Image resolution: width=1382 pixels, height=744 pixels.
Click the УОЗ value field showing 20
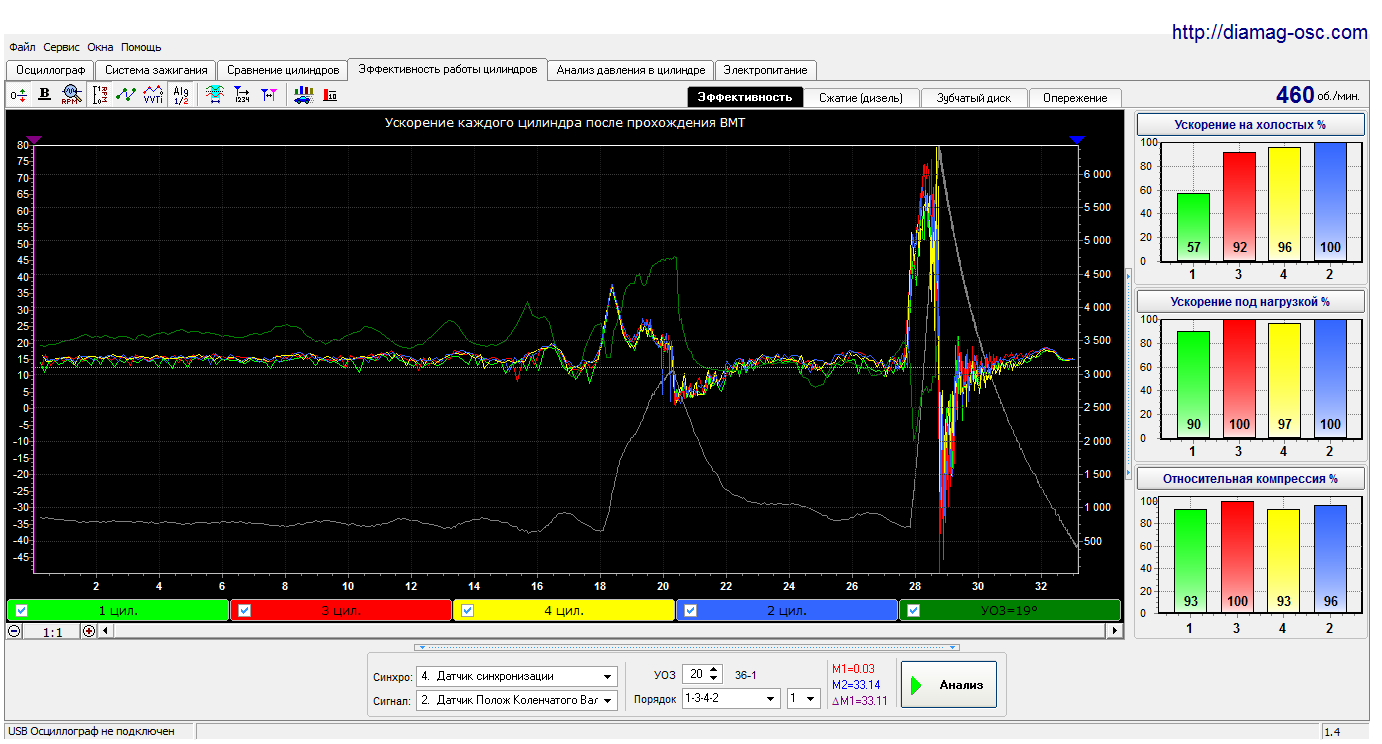pos(695,674)
